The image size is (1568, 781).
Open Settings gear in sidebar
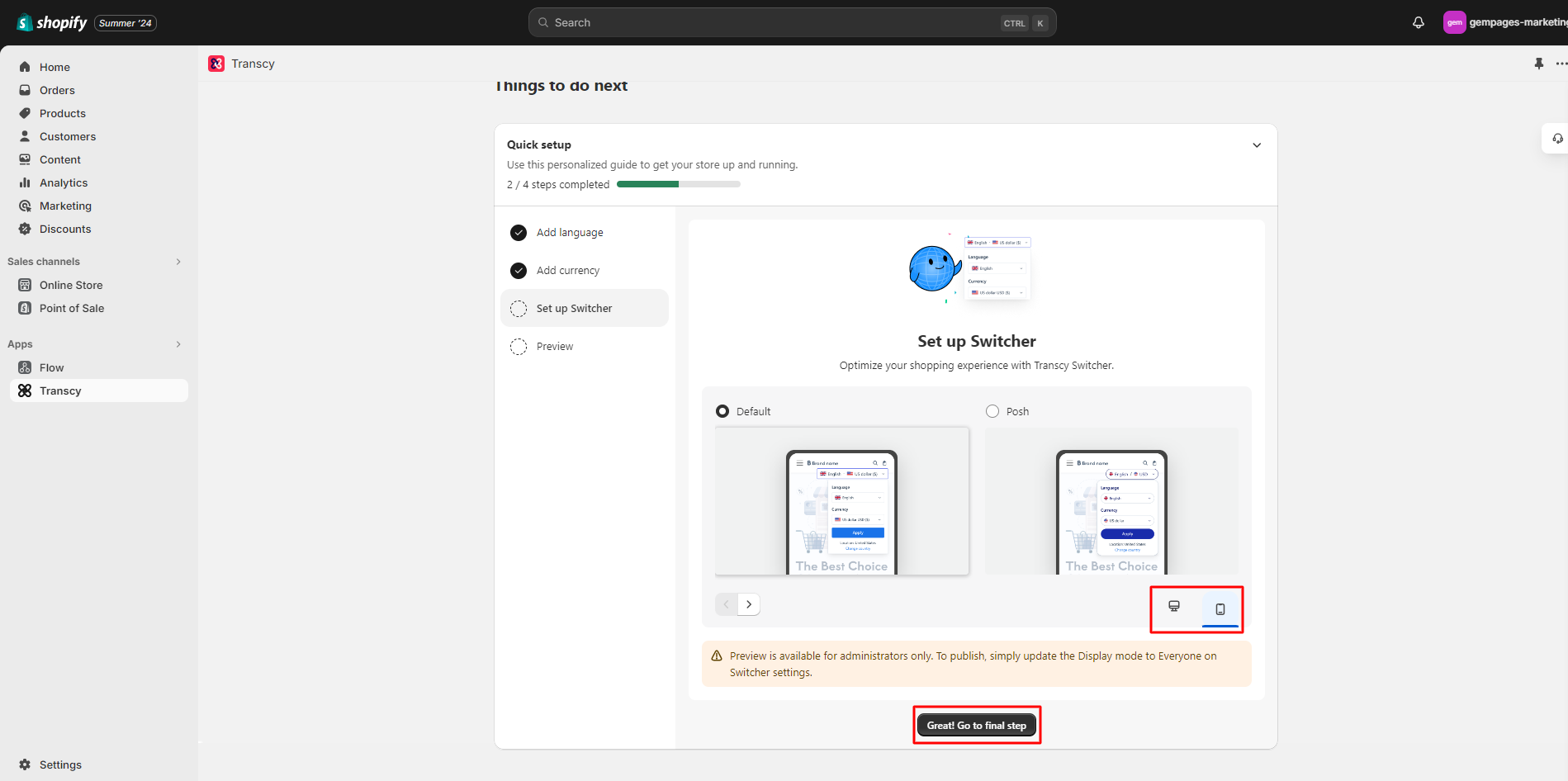click(26, 764)
